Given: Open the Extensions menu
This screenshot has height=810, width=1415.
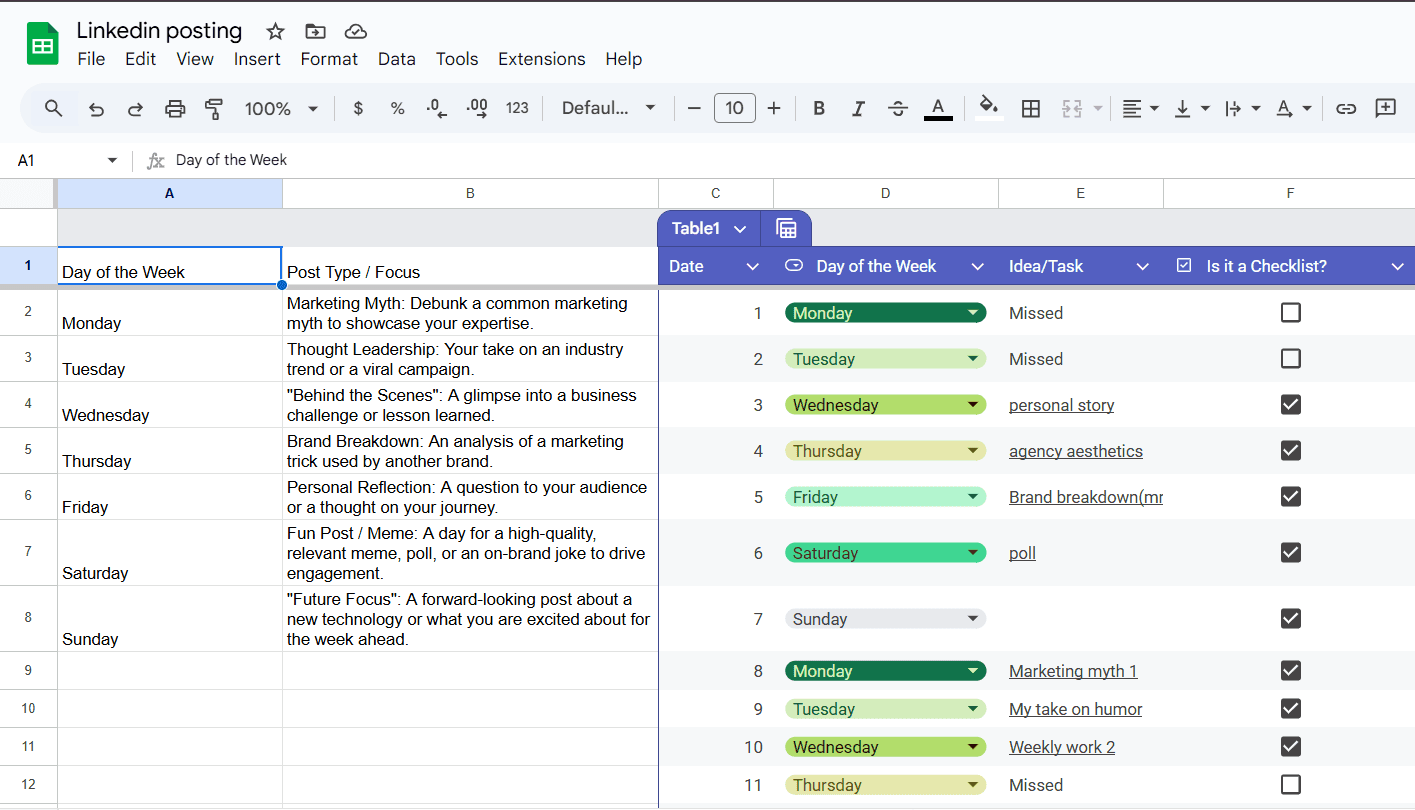Looking at the screenshot, I should (541, 59).
